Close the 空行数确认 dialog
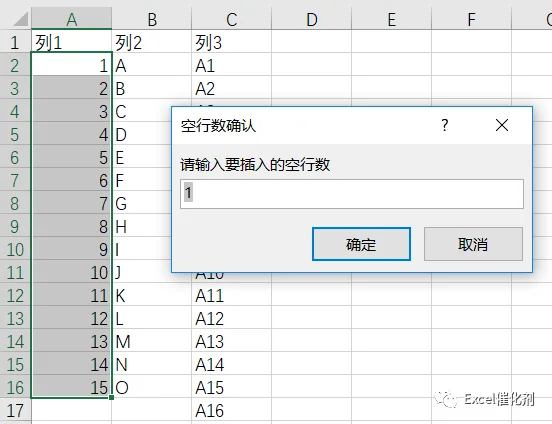 click(x=502, y=125)
